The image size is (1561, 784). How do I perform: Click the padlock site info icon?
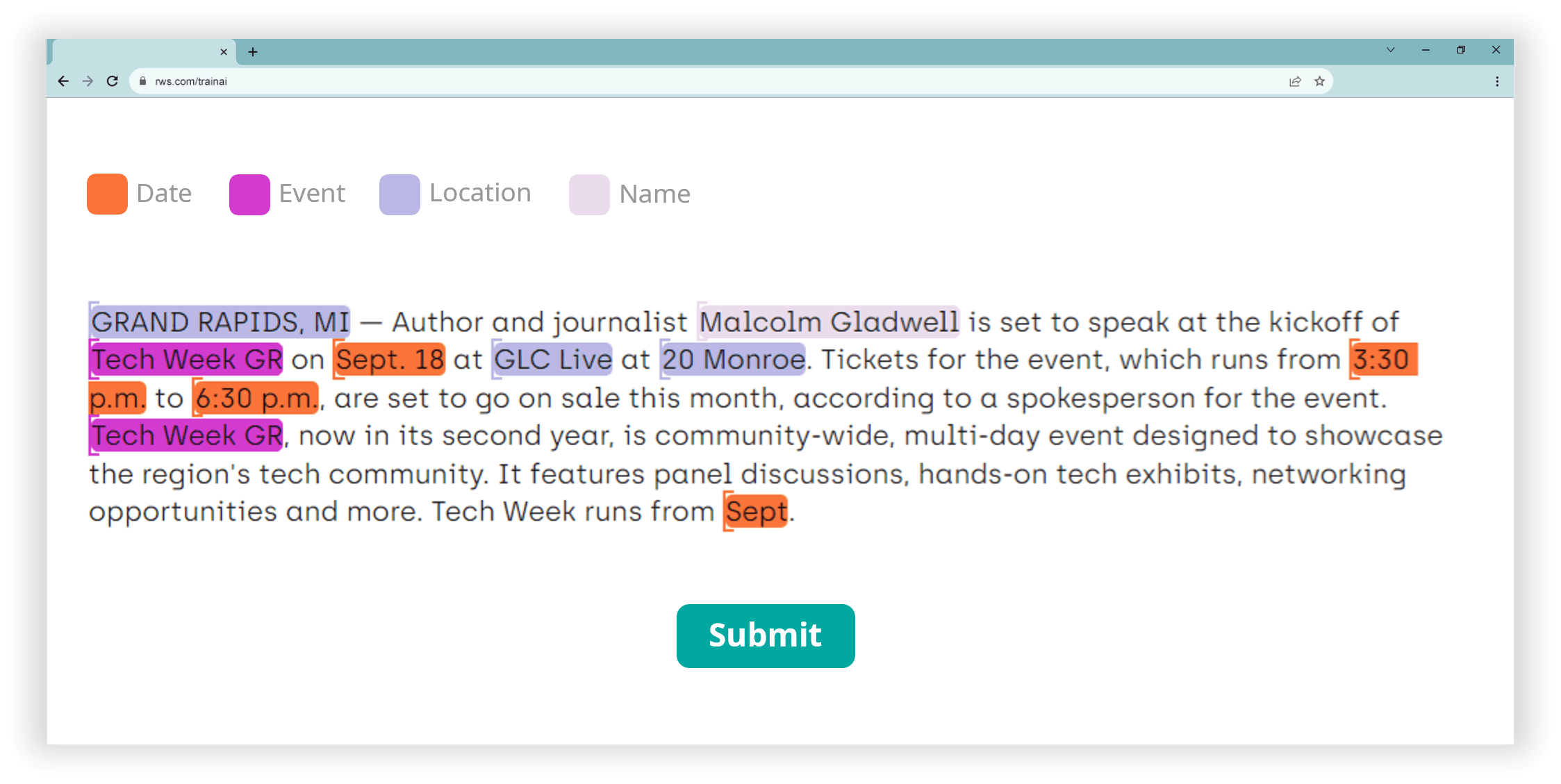tap(143, 81)
